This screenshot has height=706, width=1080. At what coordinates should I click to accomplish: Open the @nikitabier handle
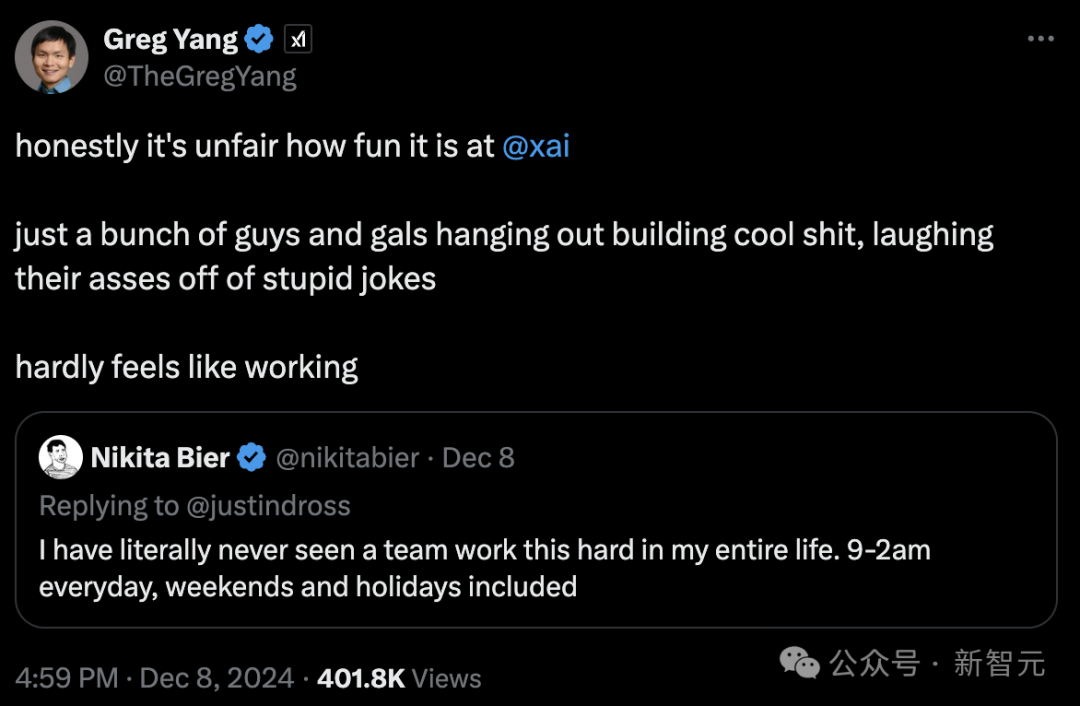347,458
